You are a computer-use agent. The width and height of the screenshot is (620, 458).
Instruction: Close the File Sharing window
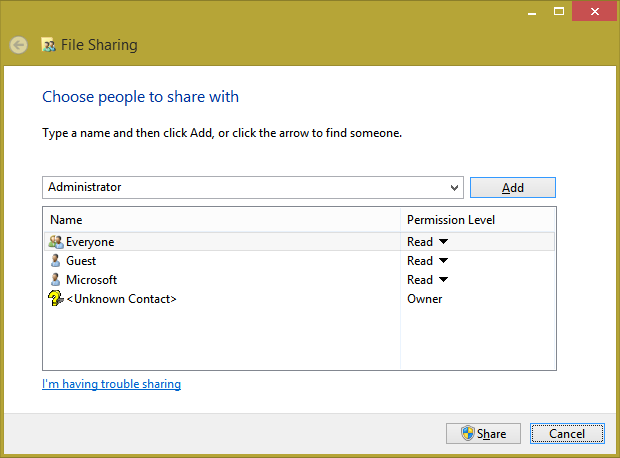pyautogui.click(x=595, y=11)
